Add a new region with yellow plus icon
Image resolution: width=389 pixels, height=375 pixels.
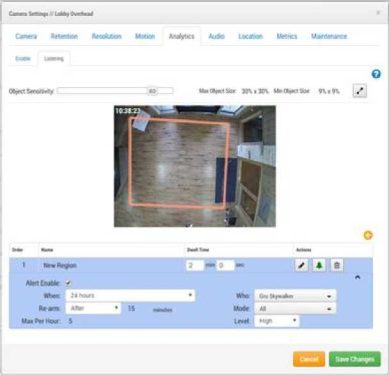pyautogui.click(x=368, y=235)
